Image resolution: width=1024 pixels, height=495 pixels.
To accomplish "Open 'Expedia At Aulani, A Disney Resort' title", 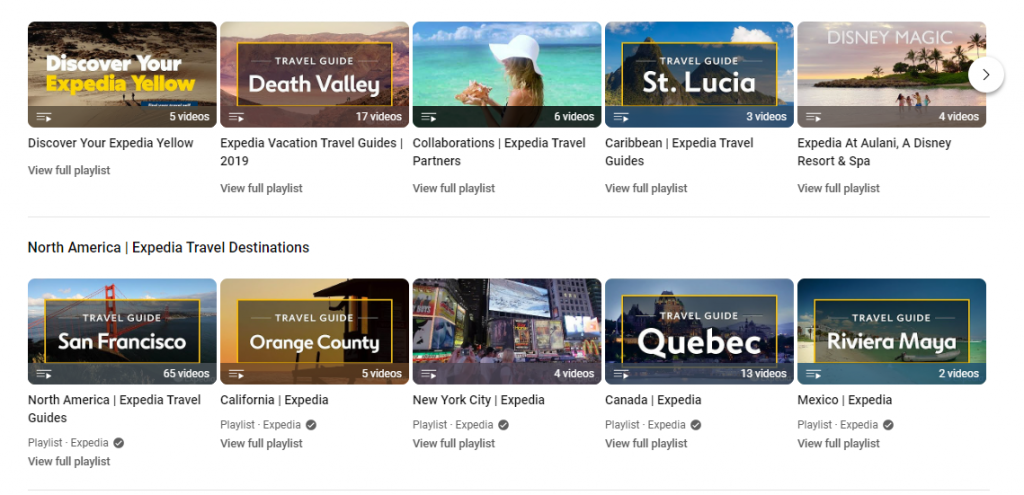I will point(874,152).
